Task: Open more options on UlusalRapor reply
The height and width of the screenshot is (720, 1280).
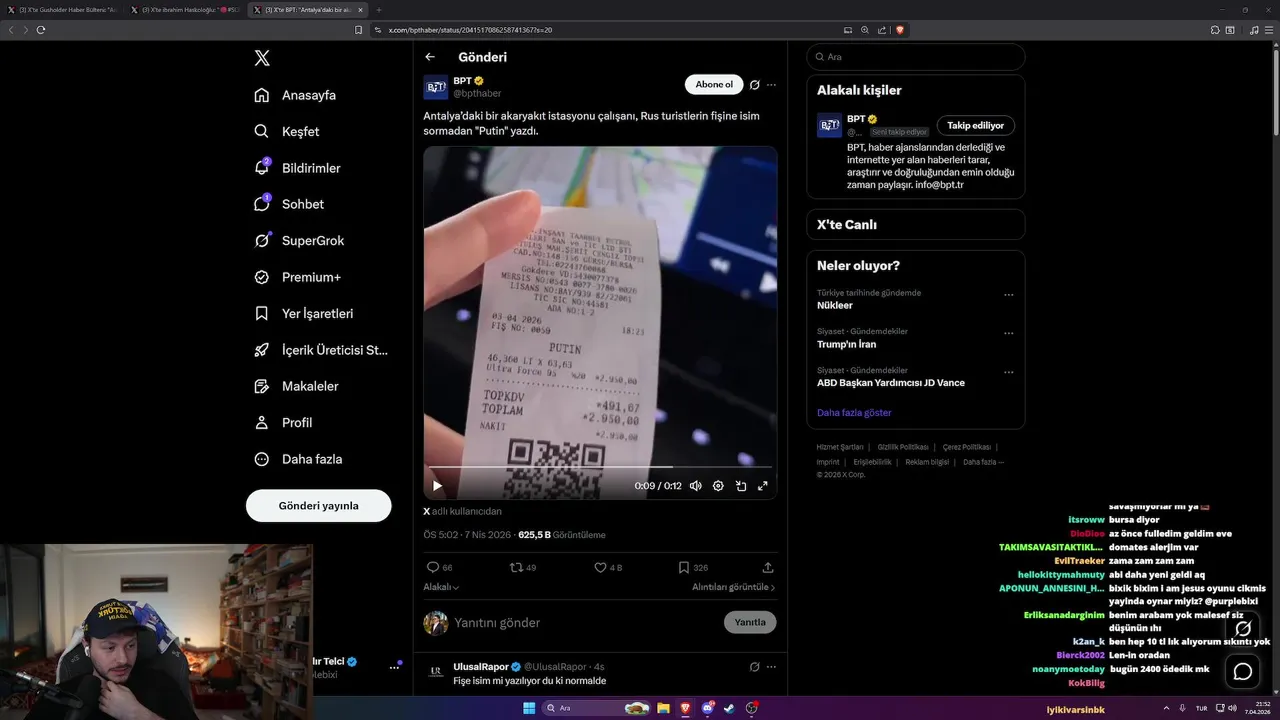Action: [771, 666]
